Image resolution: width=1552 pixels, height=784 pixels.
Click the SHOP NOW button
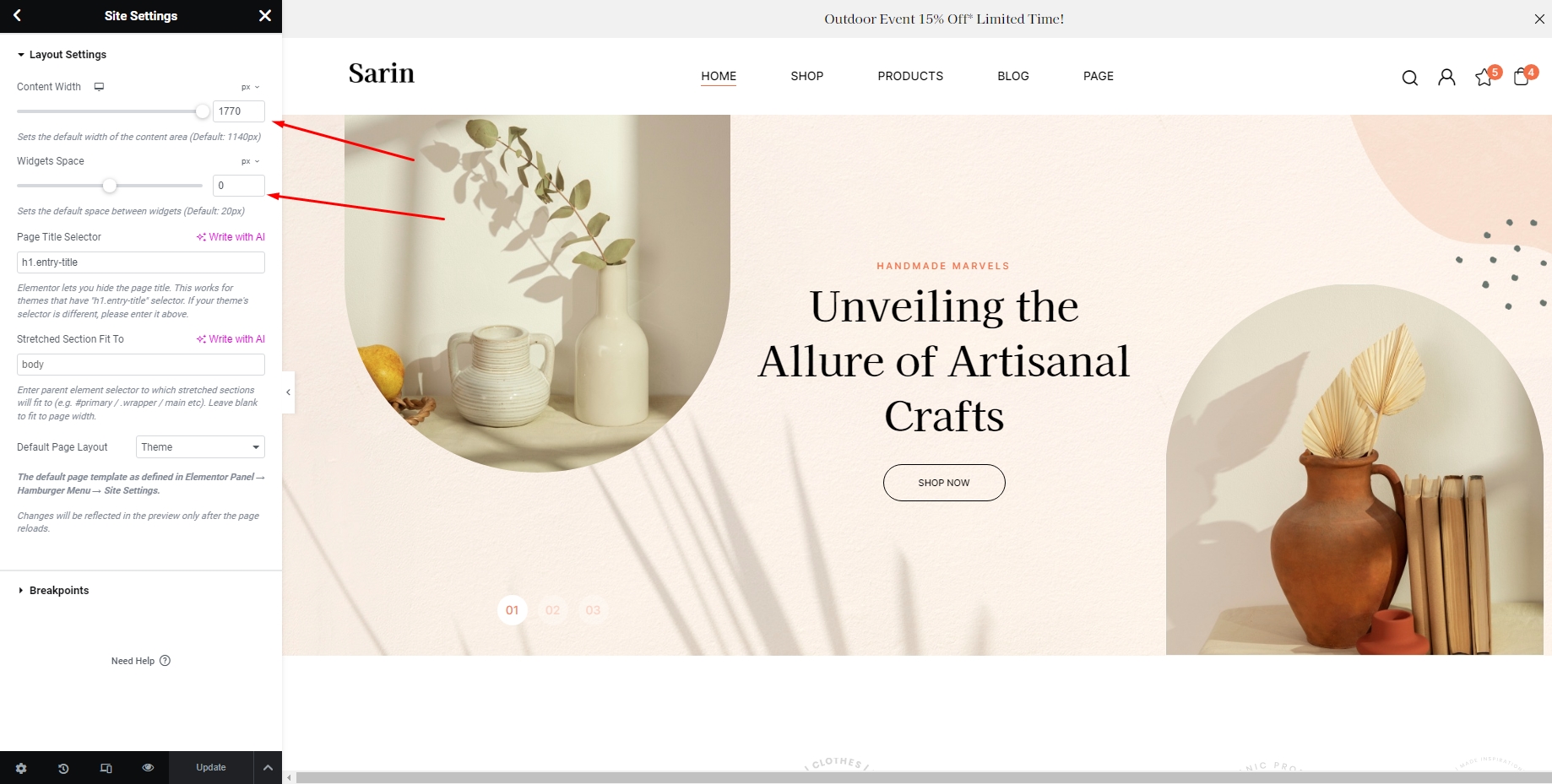944,483
